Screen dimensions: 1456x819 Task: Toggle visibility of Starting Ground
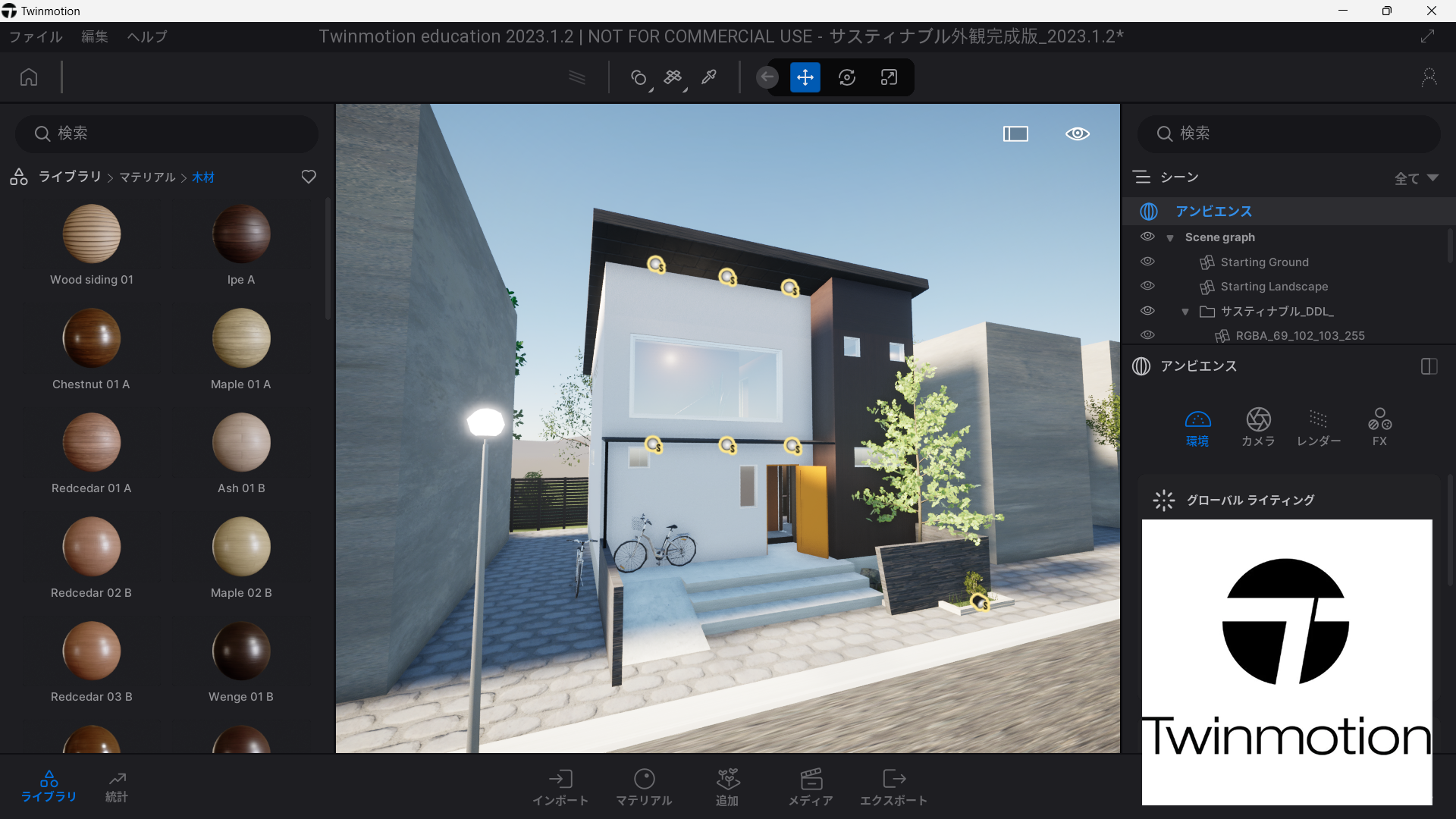tap(1147, 262)
